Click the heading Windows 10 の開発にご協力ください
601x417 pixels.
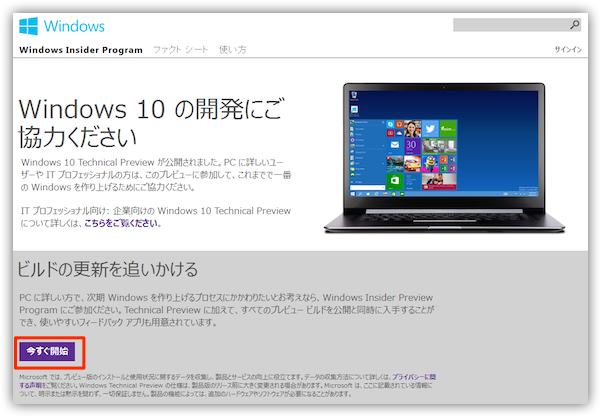152,123
